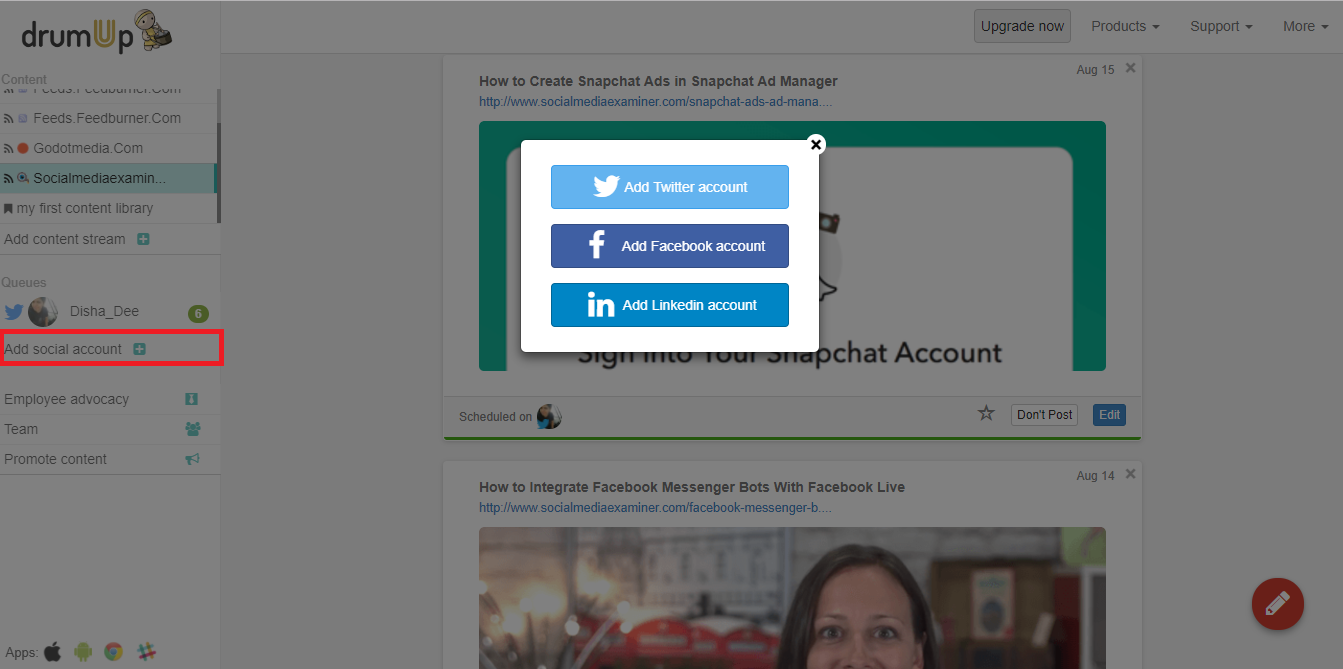
Task: Open the Android app icon
Action: (x=83, y=652)
